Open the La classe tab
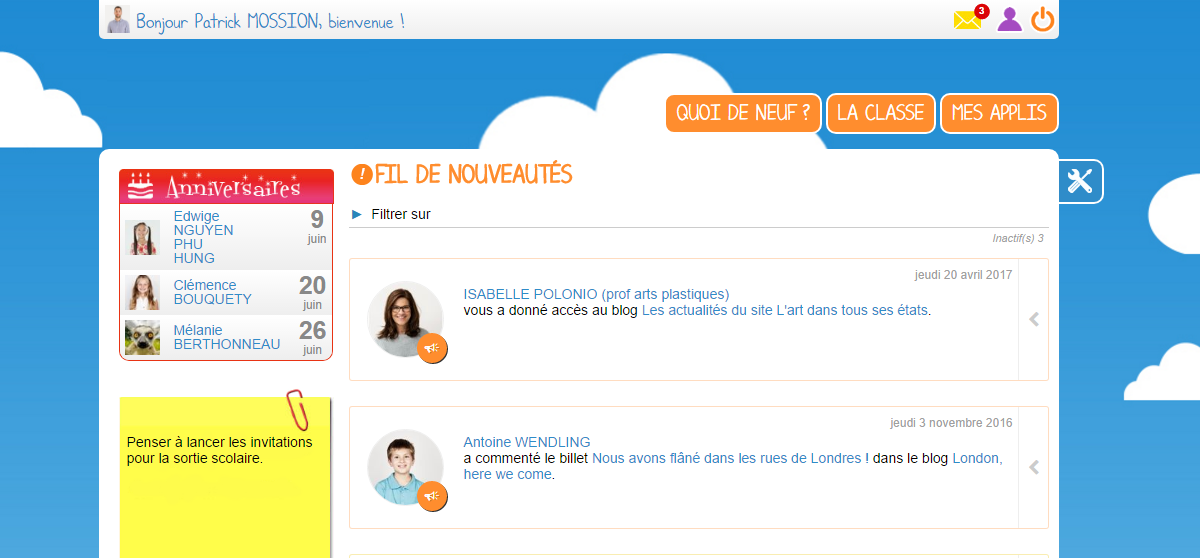The height and width of the screenshot is (558, 1200). [x=881, y=113]
